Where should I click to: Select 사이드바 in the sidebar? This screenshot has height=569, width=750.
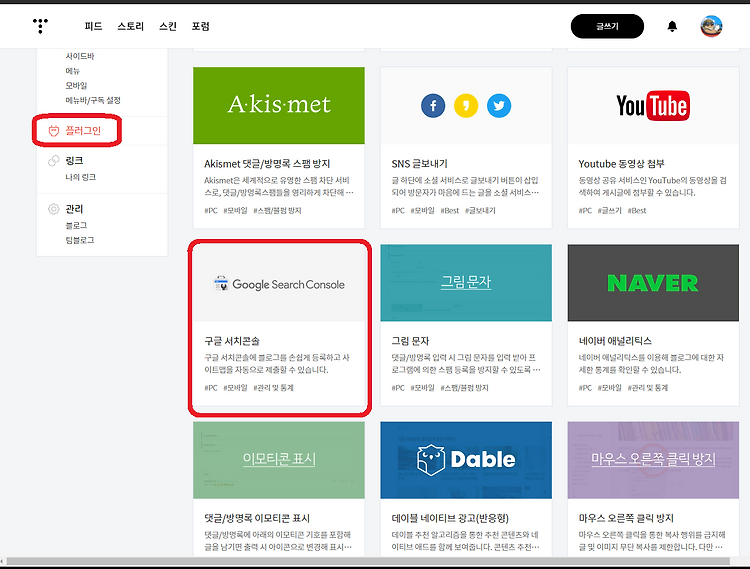click(80, 56)
